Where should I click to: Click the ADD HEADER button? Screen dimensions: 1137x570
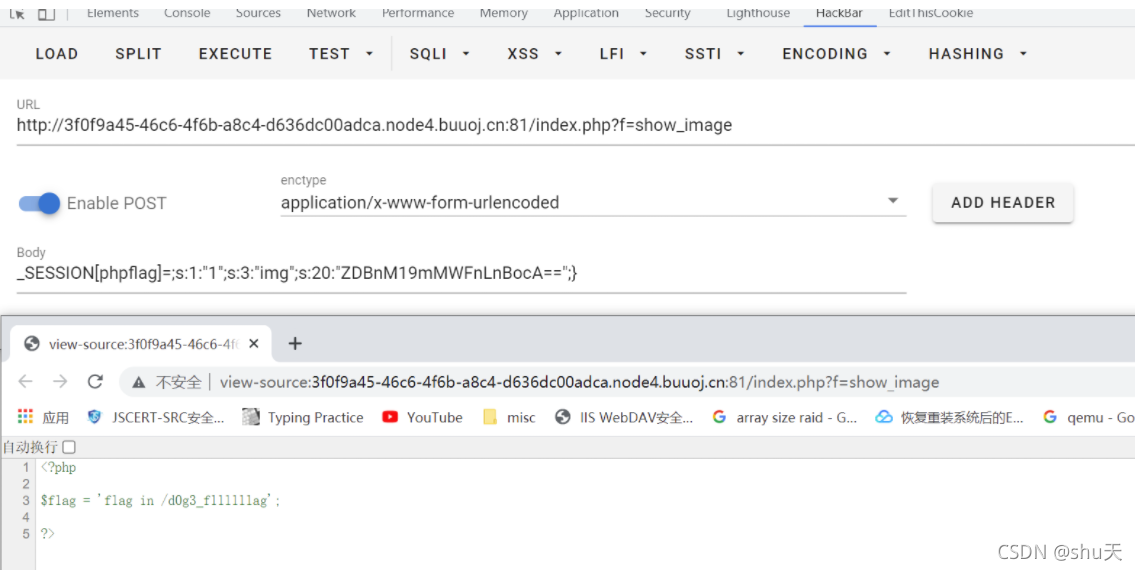(x=1003, y=203)
